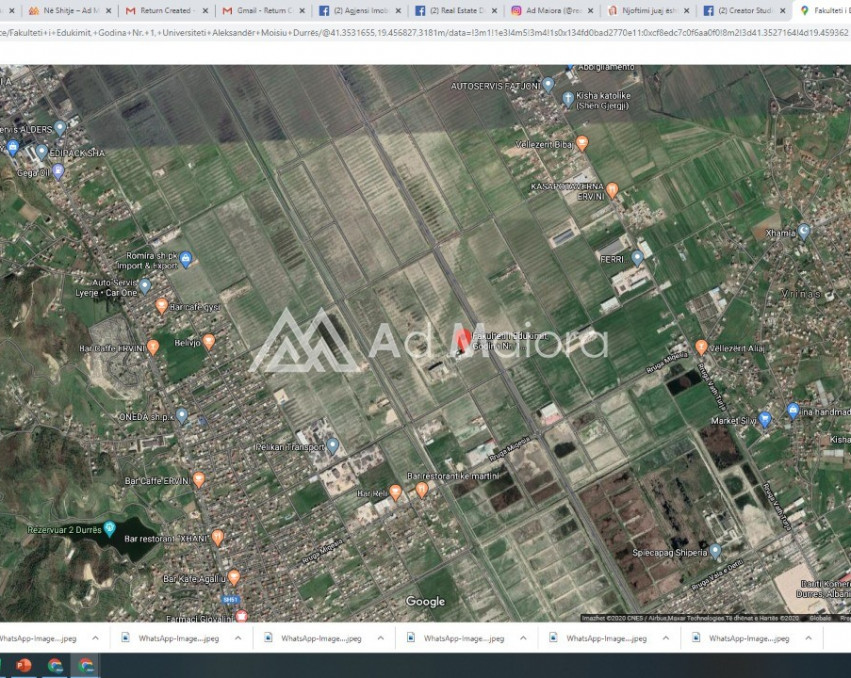
Task: Select the AUTOSERVIS FATJONI map marker
Action: pos(548,85)
